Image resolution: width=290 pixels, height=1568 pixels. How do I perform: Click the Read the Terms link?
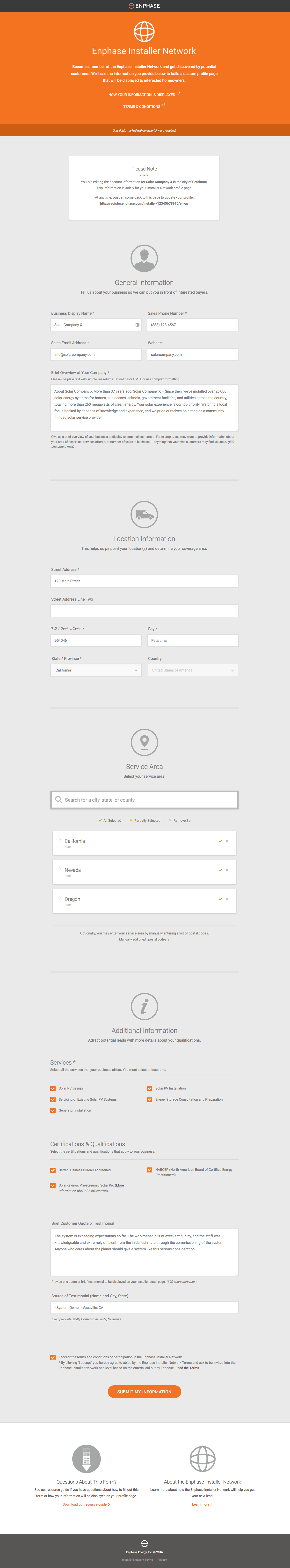[187, 1368]
